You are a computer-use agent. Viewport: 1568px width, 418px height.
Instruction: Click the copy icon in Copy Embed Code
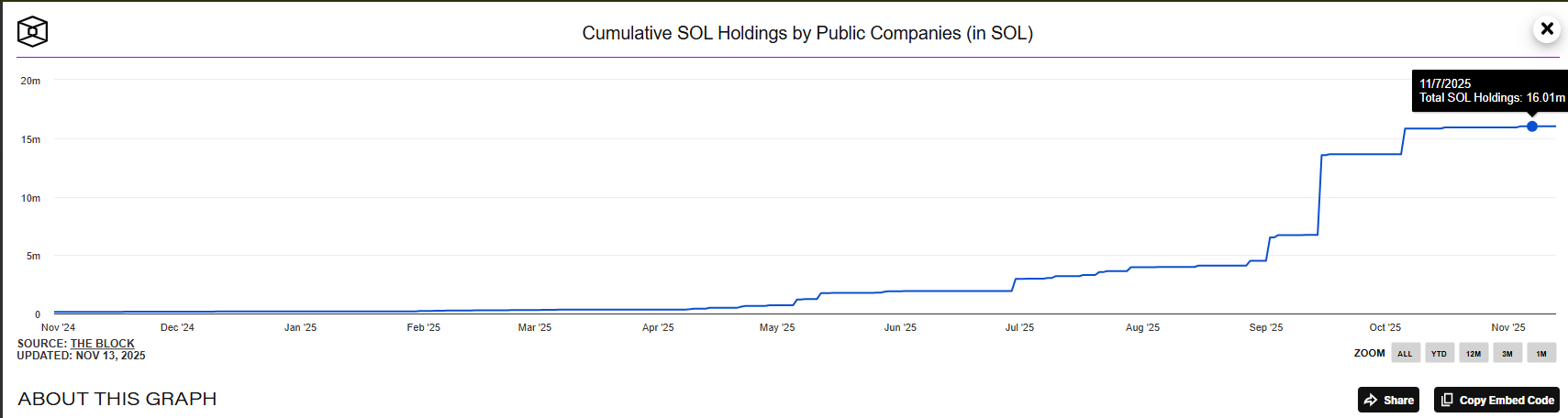[x=1447, y=400]
